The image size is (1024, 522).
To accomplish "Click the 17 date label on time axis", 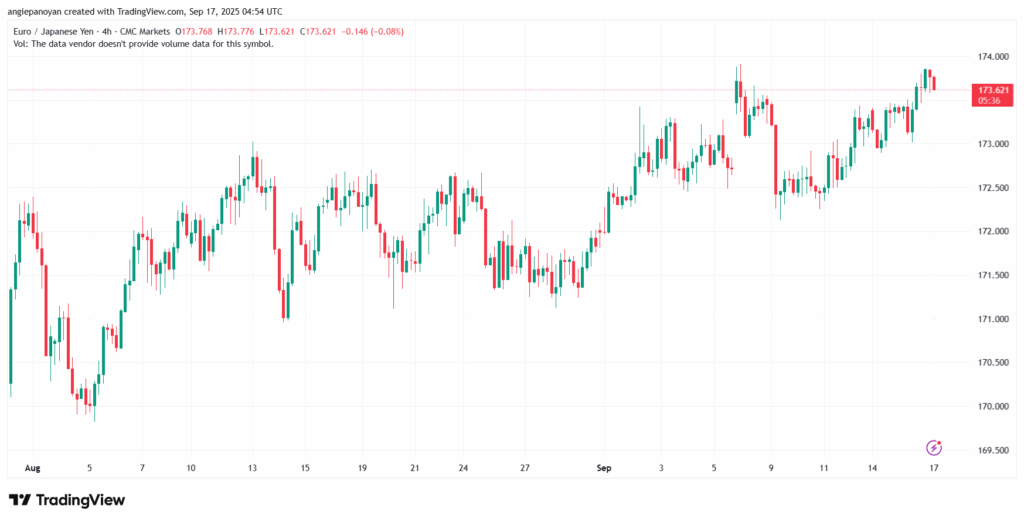I will click(x=933, y=467).
